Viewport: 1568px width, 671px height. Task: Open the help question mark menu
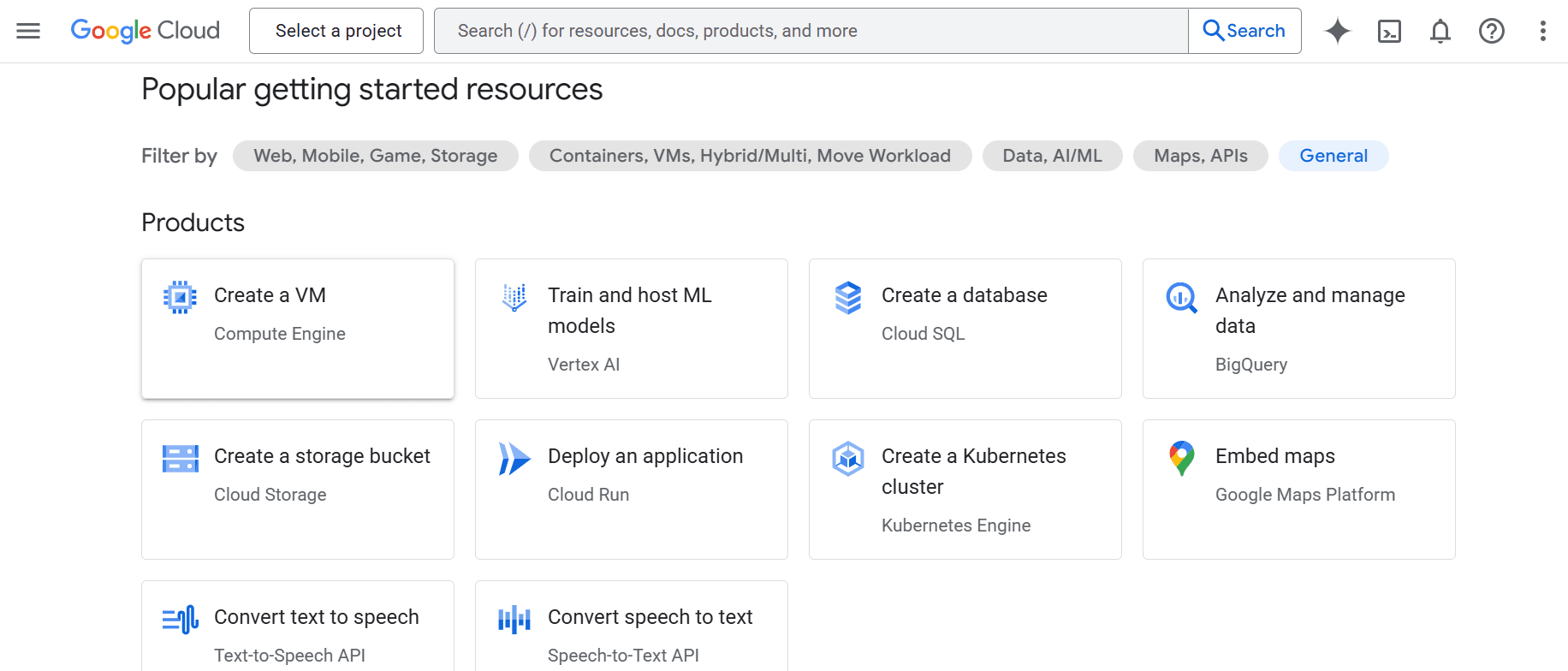(1492, 31)
